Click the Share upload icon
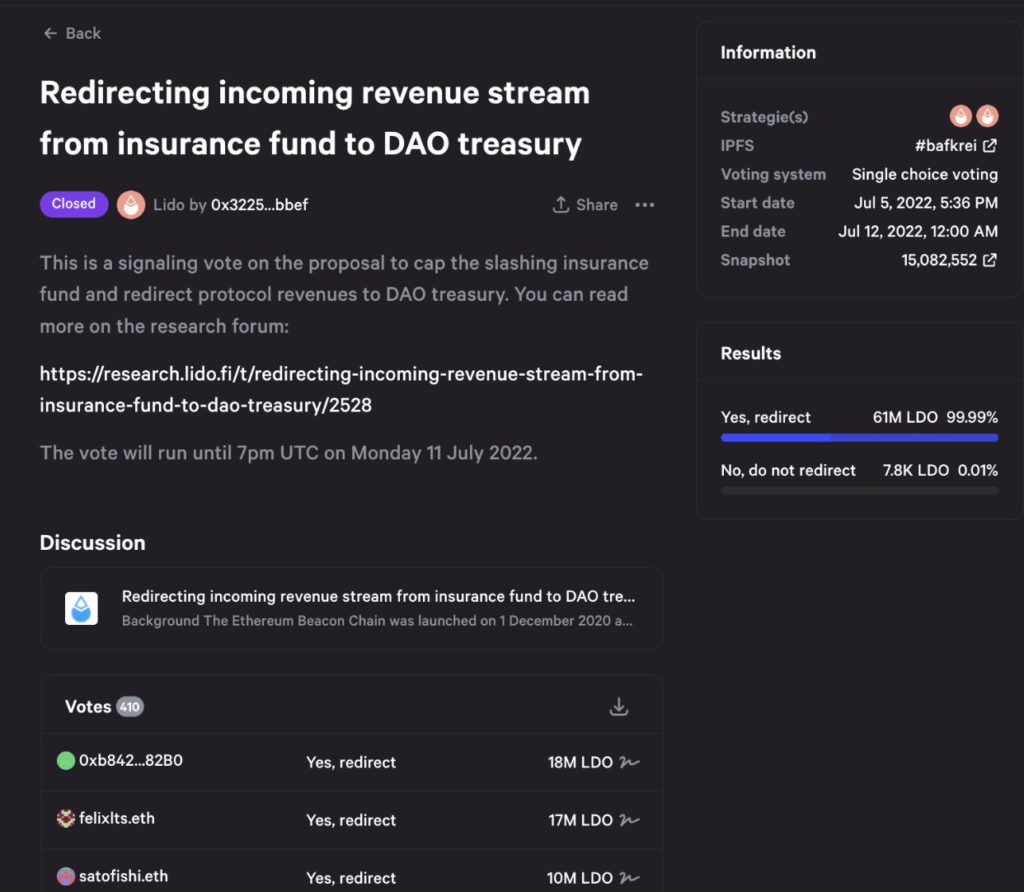 (560, 204)
